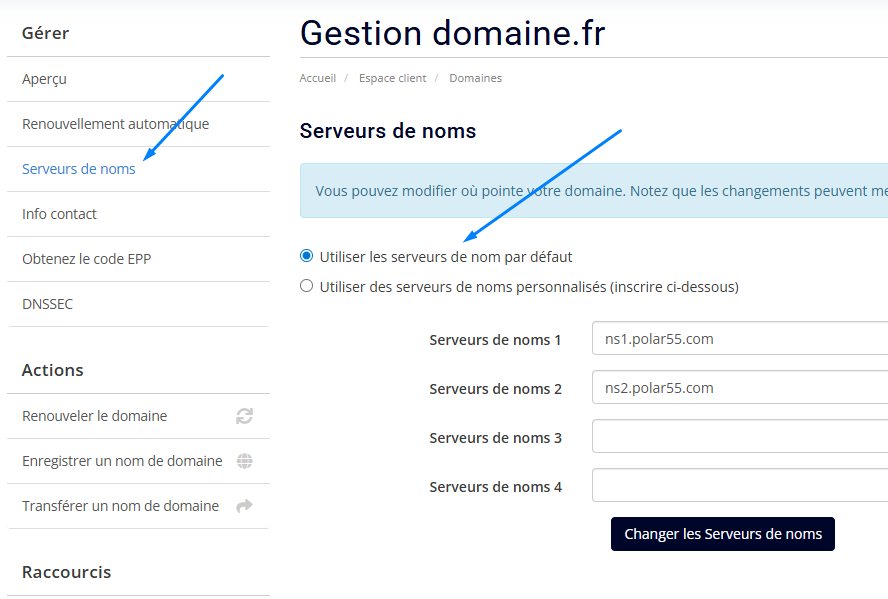Focus the Serveurs de noms 1 field
This screenshot has width=888, height=599.
740,339
